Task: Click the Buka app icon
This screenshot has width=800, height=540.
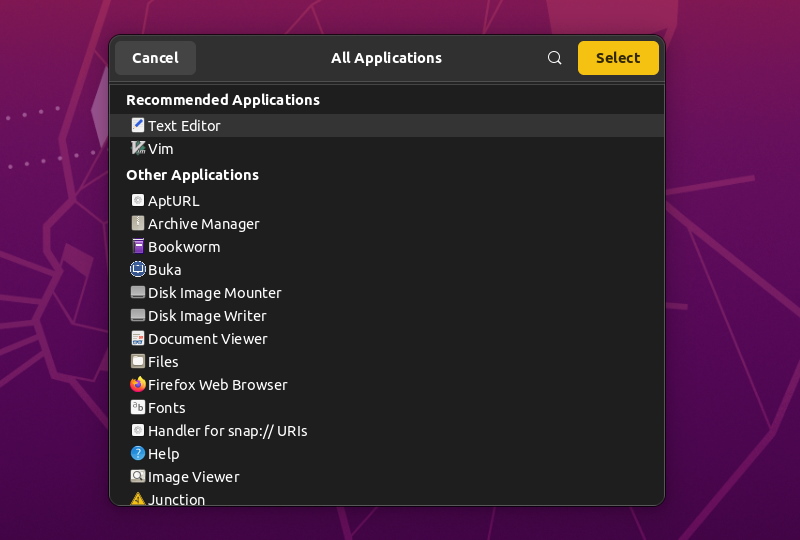Action: coord(138,269)
